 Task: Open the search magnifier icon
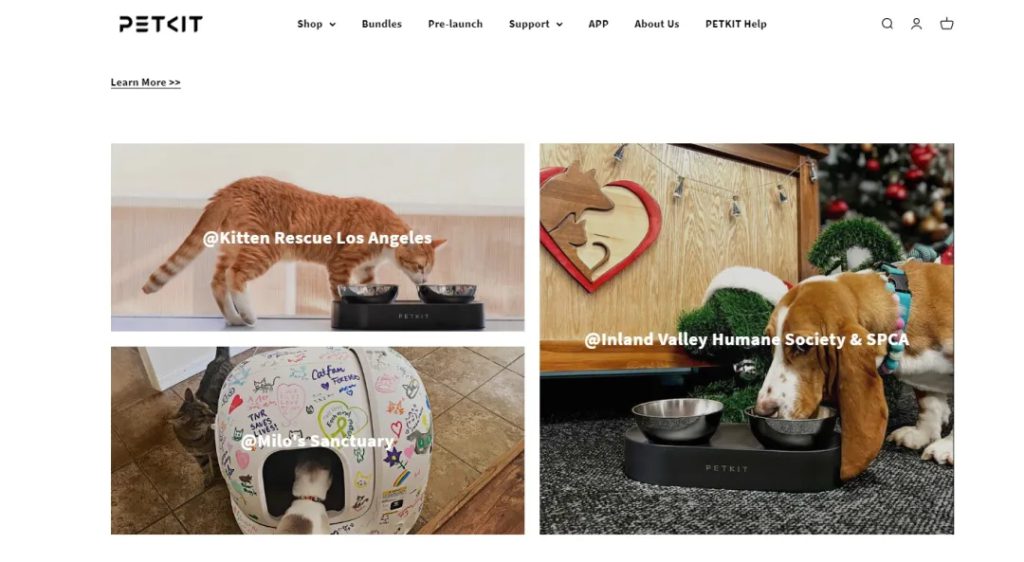(887, 24)
